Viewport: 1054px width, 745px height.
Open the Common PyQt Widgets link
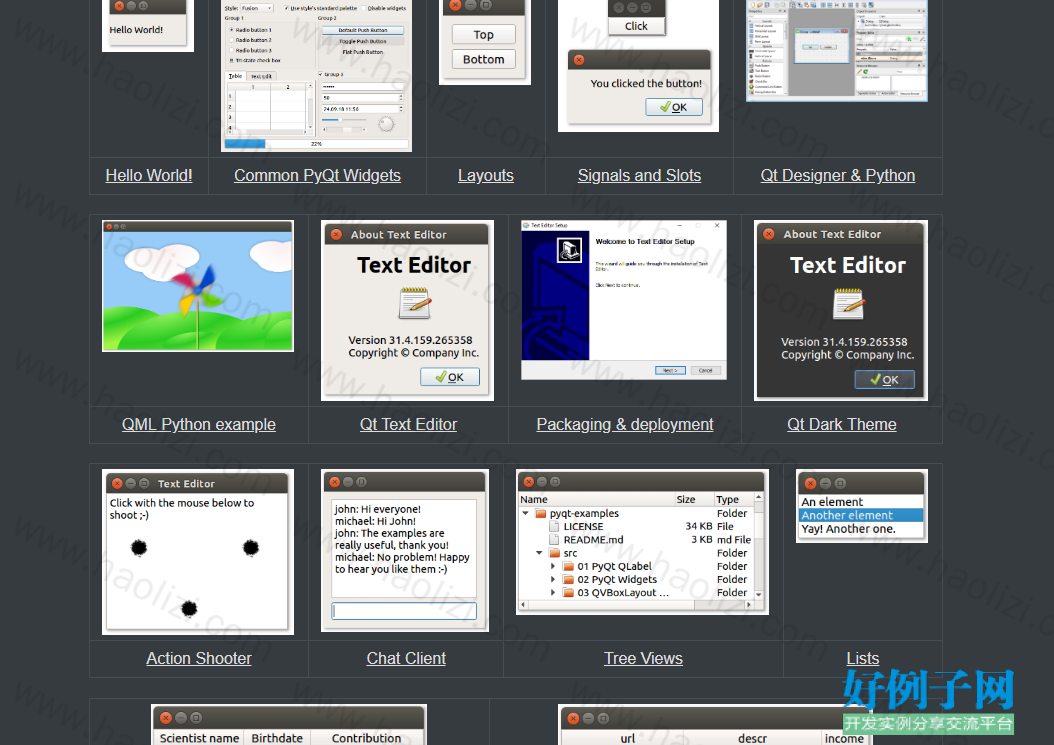(x=317, y=175)
